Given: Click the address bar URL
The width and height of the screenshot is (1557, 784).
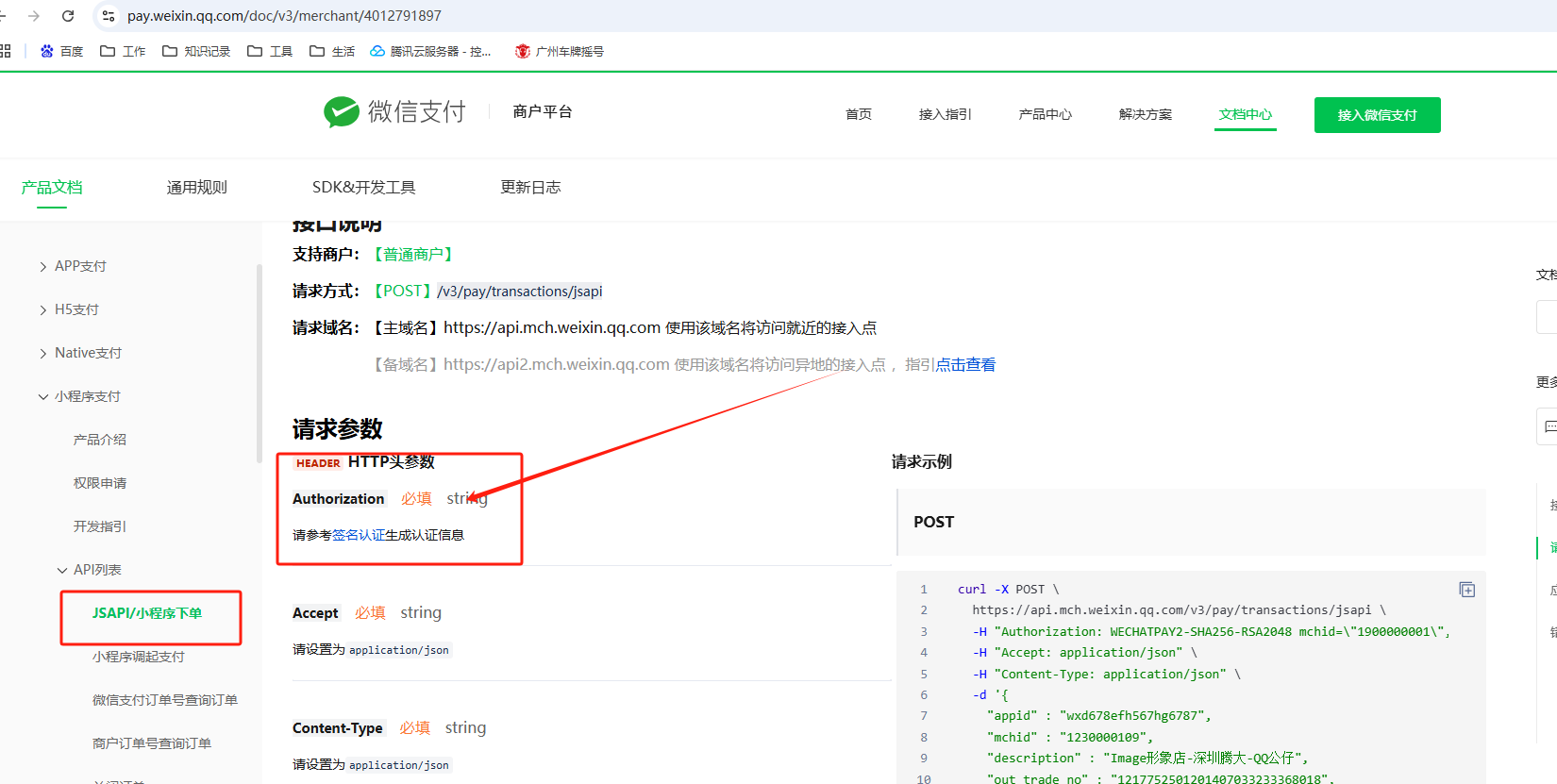Looking at the screenshot, I should (284, 16).
